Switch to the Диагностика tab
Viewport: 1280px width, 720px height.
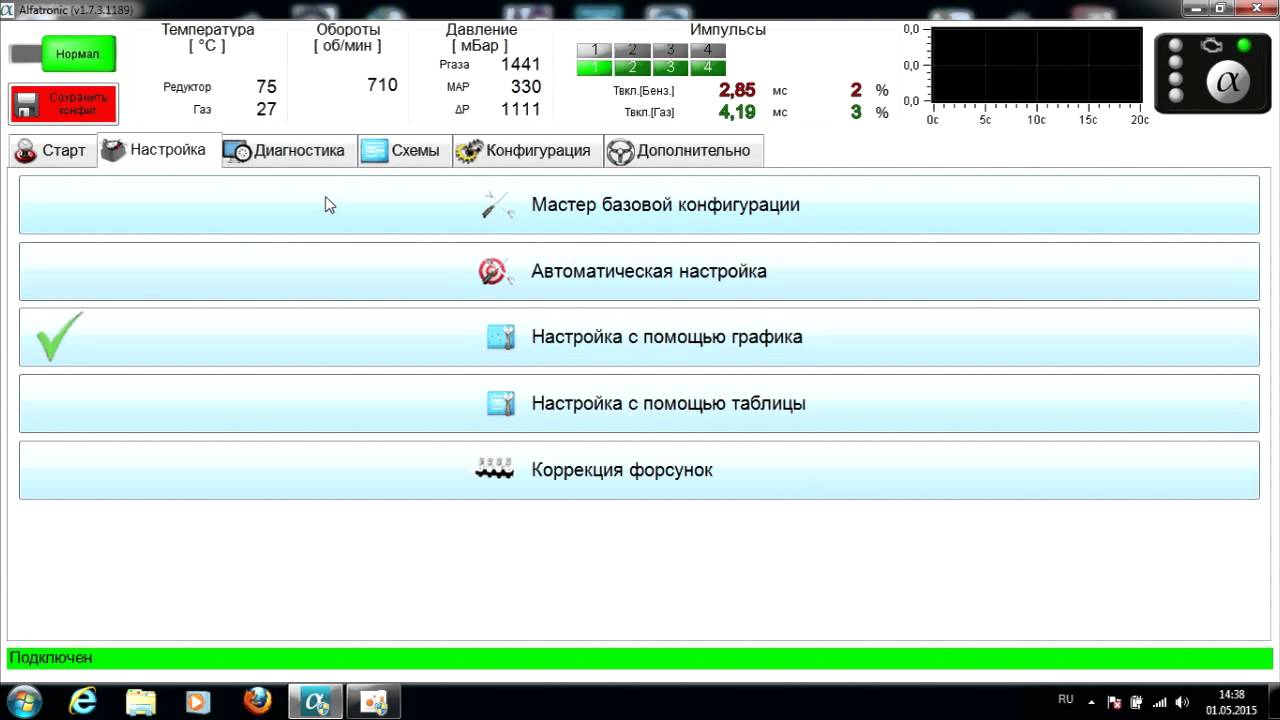click(x=289, y=151)
